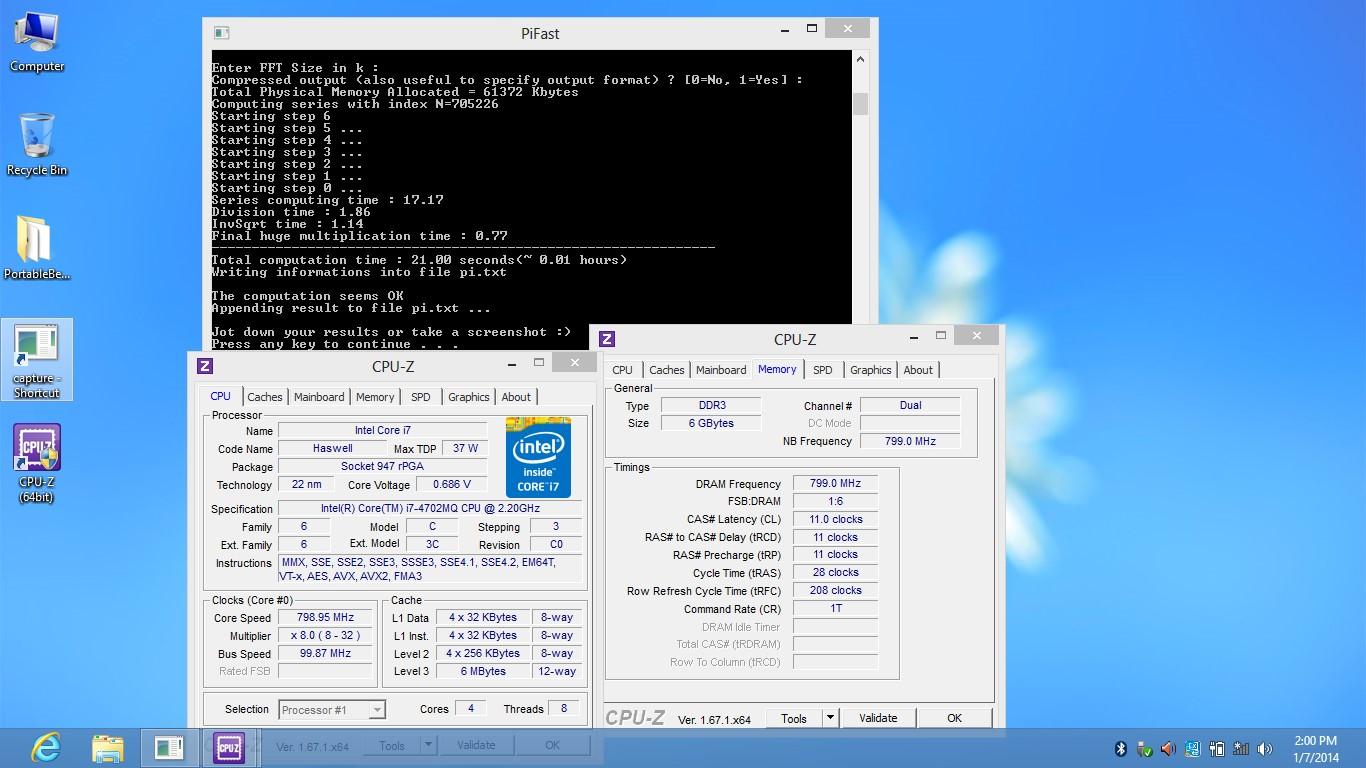Launch Internet Explorer from the taskbar
This screenshot has width=1366, height=768.
click(x=46, y=747)
